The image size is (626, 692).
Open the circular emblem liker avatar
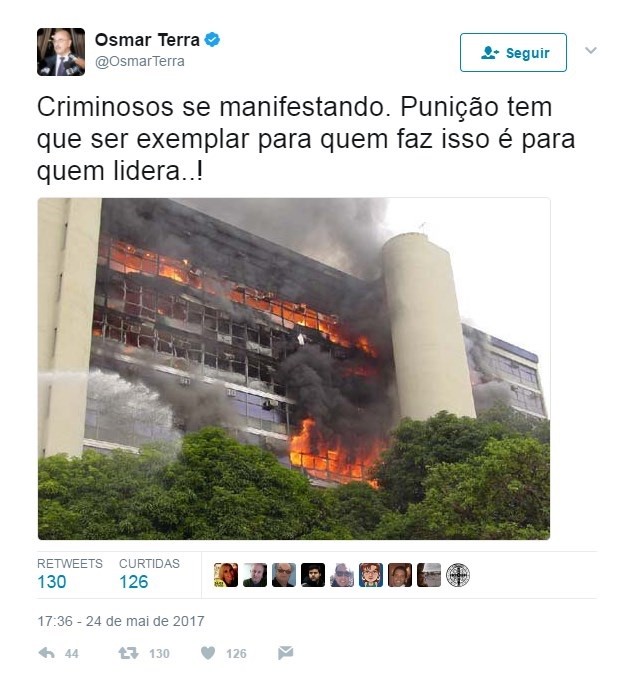458,575
